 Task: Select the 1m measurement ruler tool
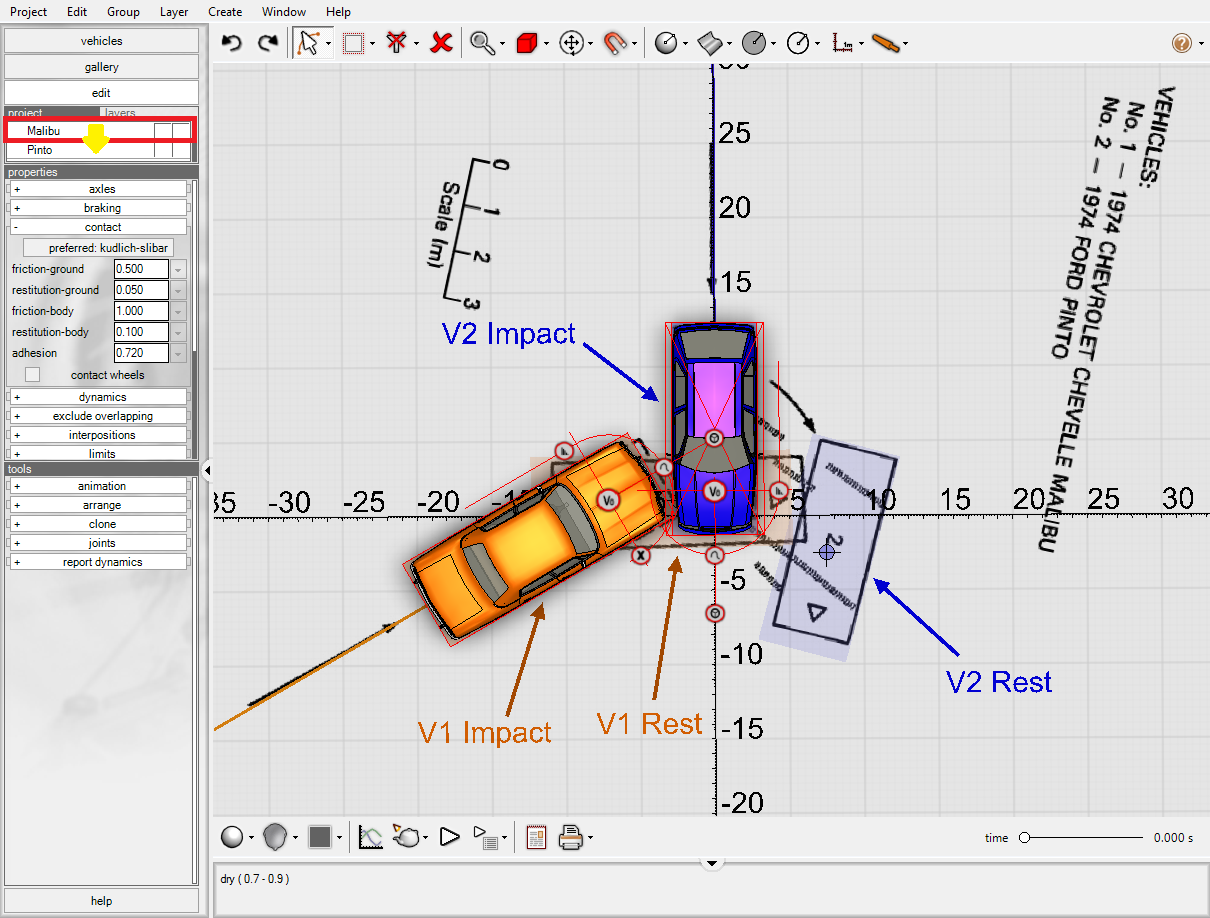843,43
